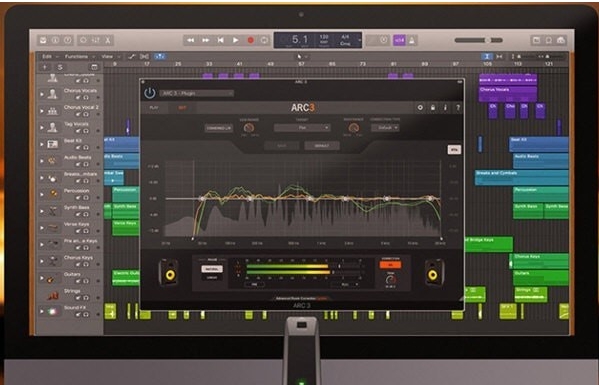Toggle the Metronome click

point(412,40)
